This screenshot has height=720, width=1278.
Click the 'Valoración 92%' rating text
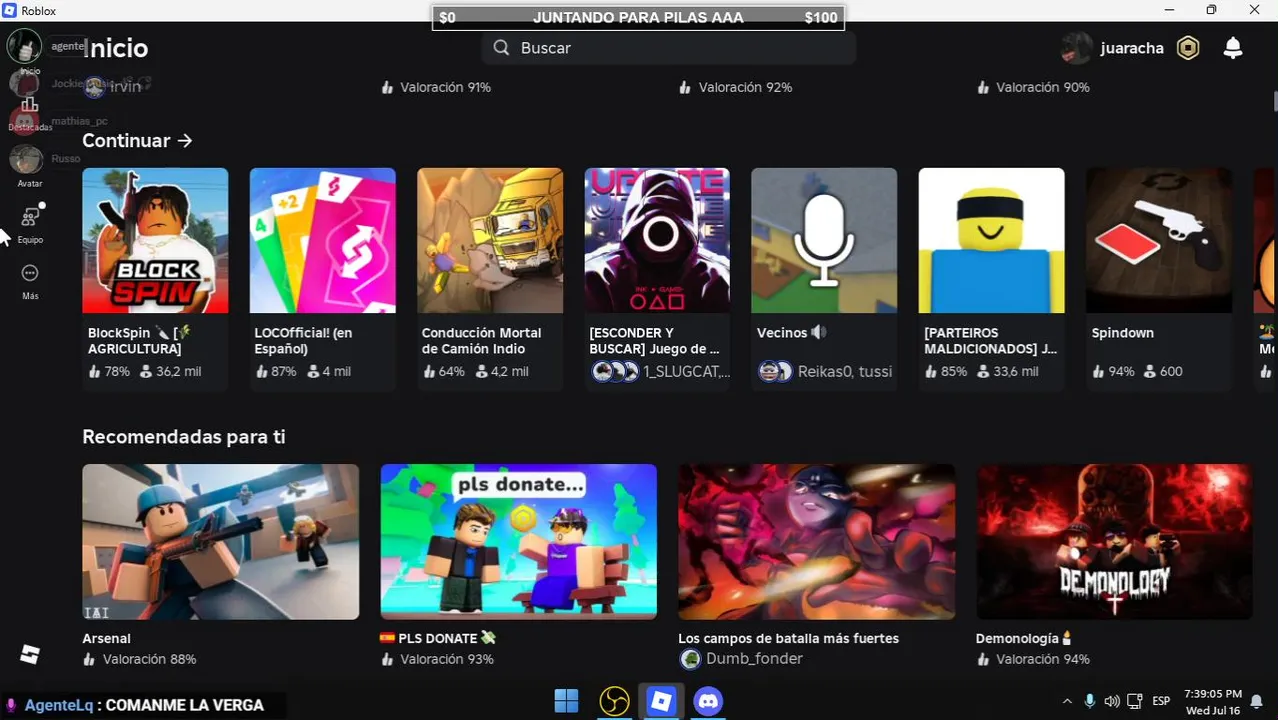[745, 87]
